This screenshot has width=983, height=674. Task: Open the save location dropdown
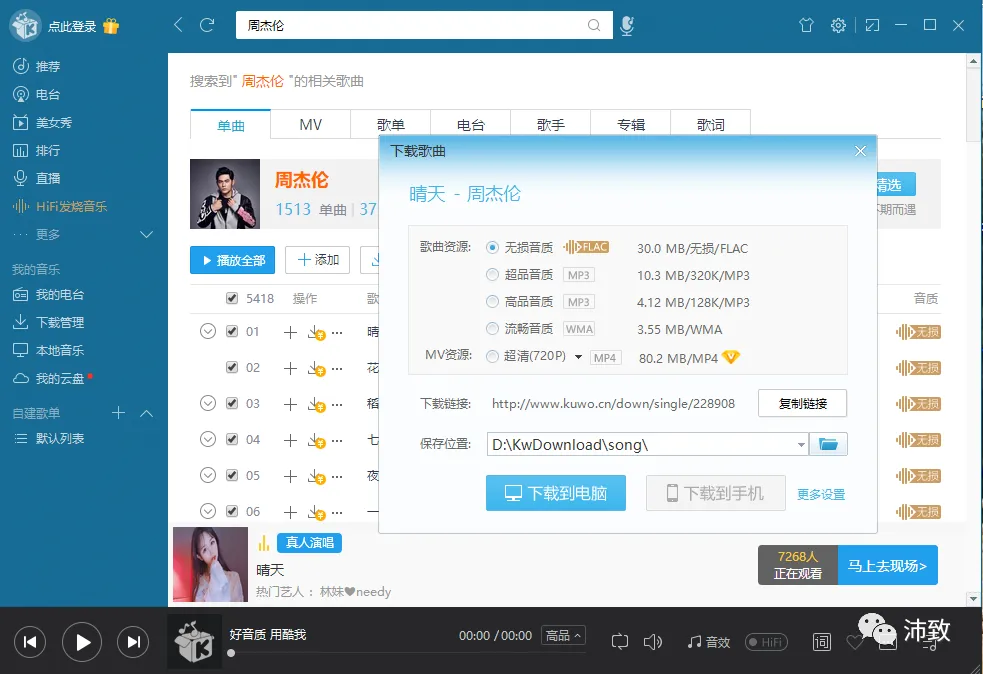[801, 445]
